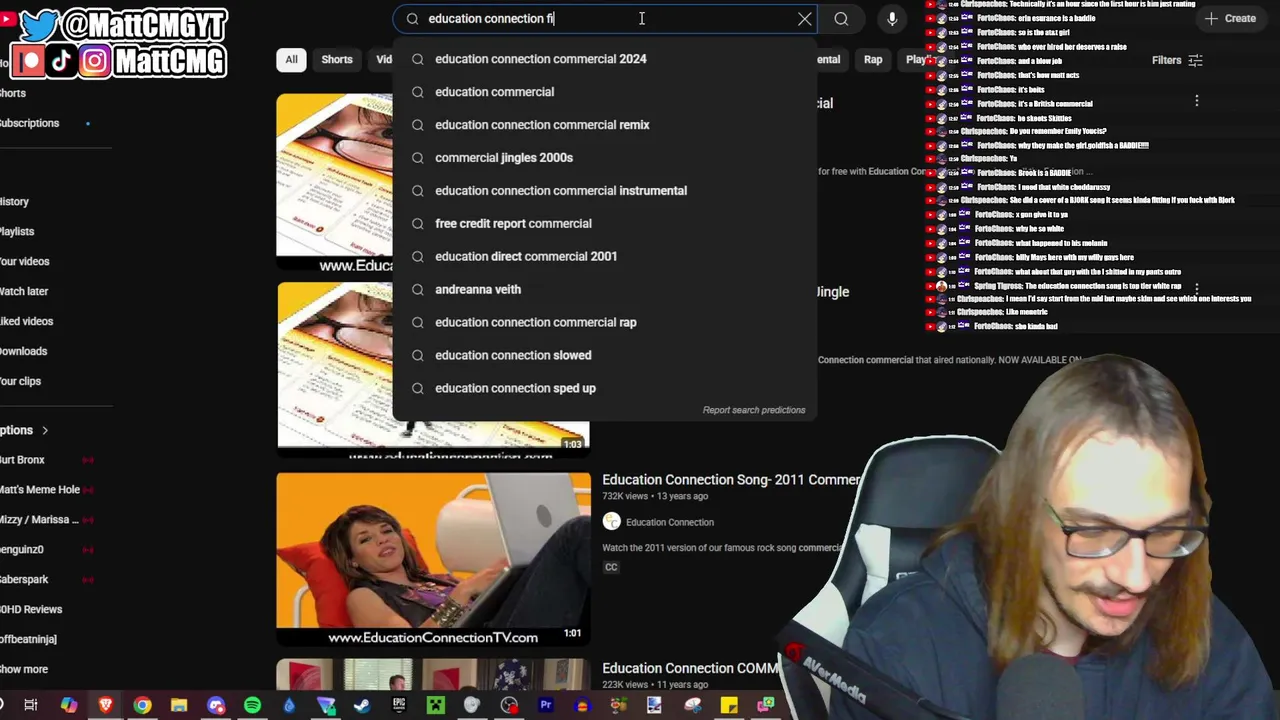This screenshot has width=1280, height=720.
Task: Click the Windows Task View taskbar icon
Action: coord(31,705)
